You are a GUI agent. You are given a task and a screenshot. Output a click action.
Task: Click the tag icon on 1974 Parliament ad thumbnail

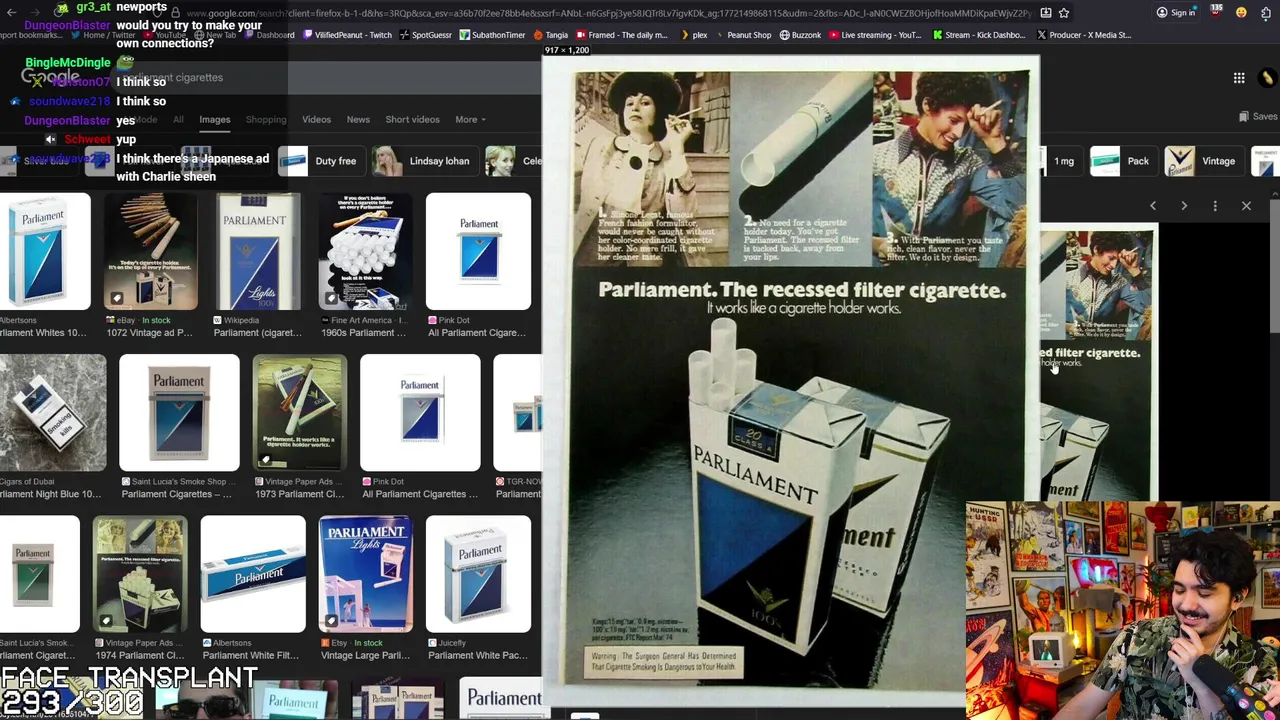[x=106, y=621]
